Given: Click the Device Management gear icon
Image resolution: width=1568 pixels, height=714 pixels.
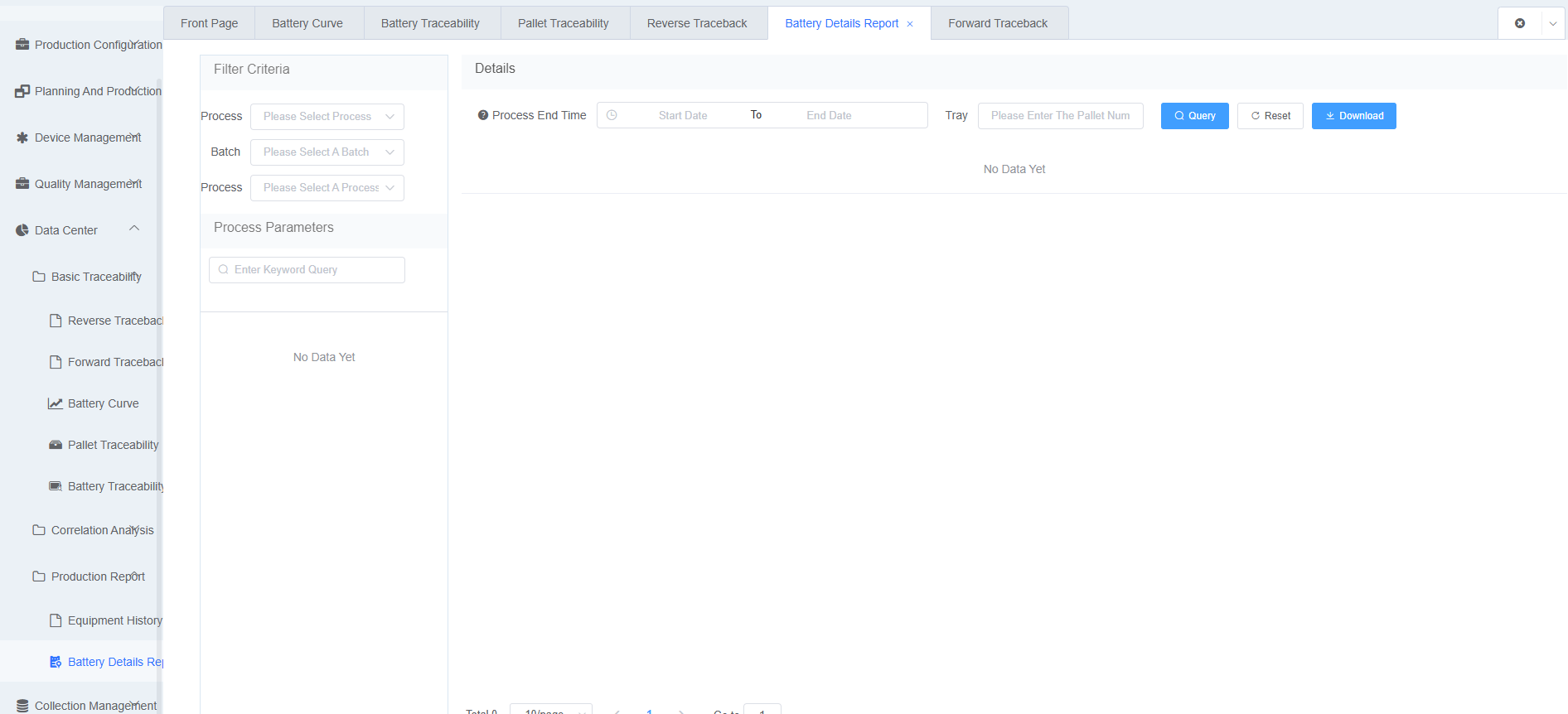Looking at the screenshot, I should (22, 137).
